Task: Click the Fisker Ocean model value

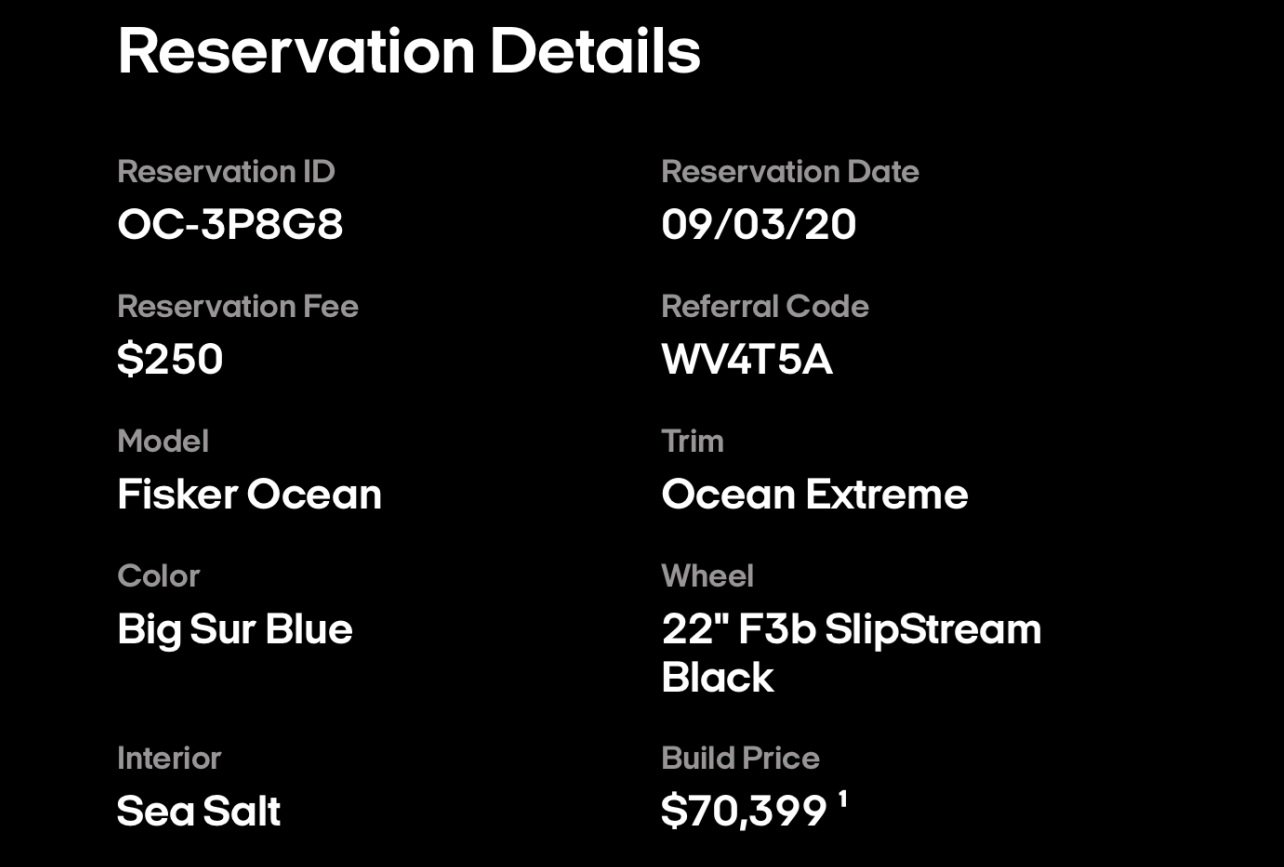Action: [x=249, y=494]
